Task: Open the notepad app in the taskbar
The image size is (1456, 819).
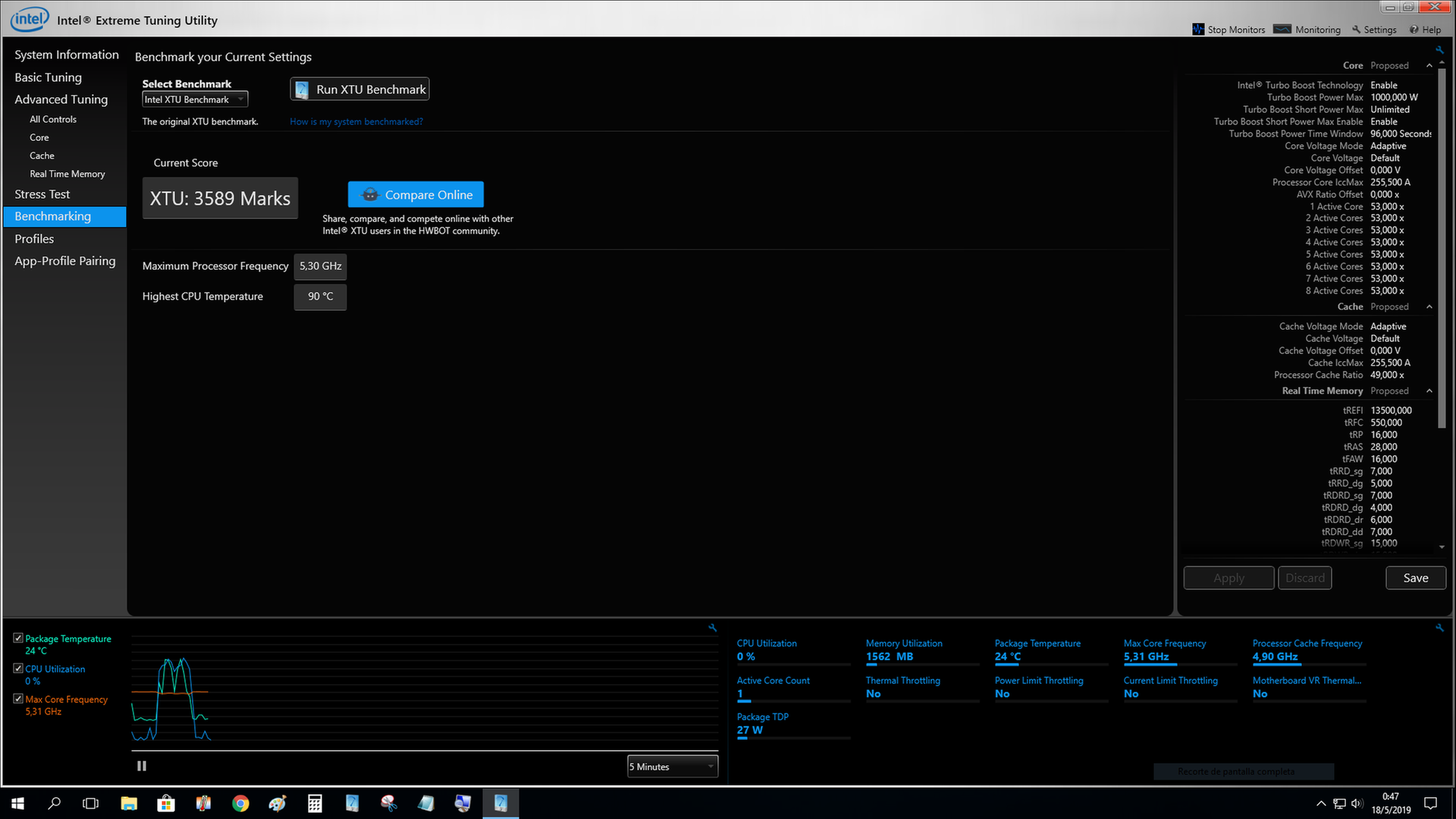Action: (x=426, y=803)
